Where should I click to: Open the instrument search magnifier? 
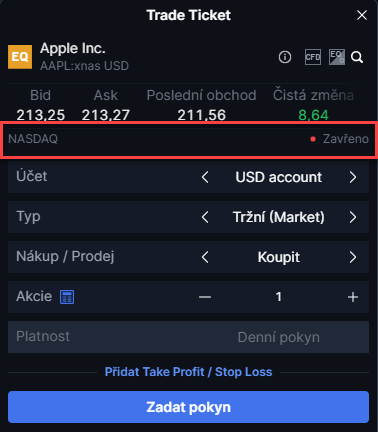point(357,57)
